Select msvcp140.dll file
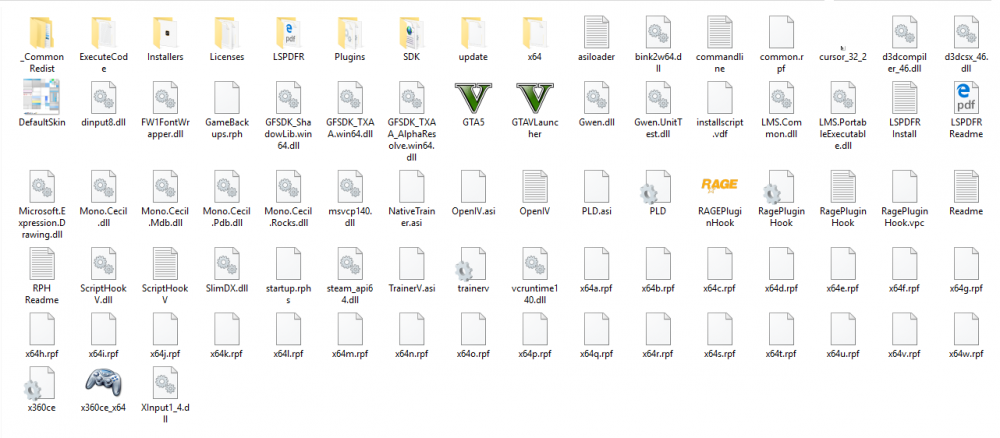The height and width of the screenshot is (438, 1000). [350, 186]
